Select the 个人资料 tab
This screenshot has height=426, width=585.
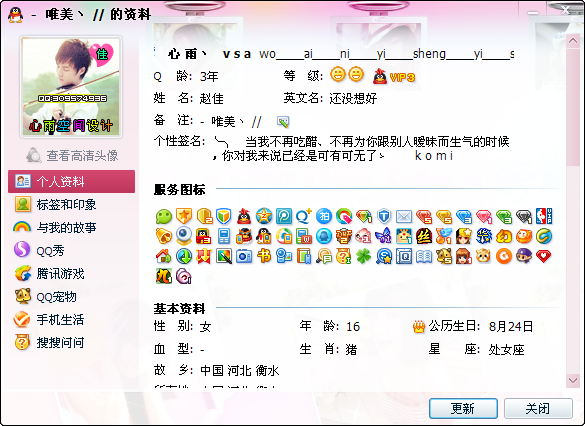click(72, 182)
